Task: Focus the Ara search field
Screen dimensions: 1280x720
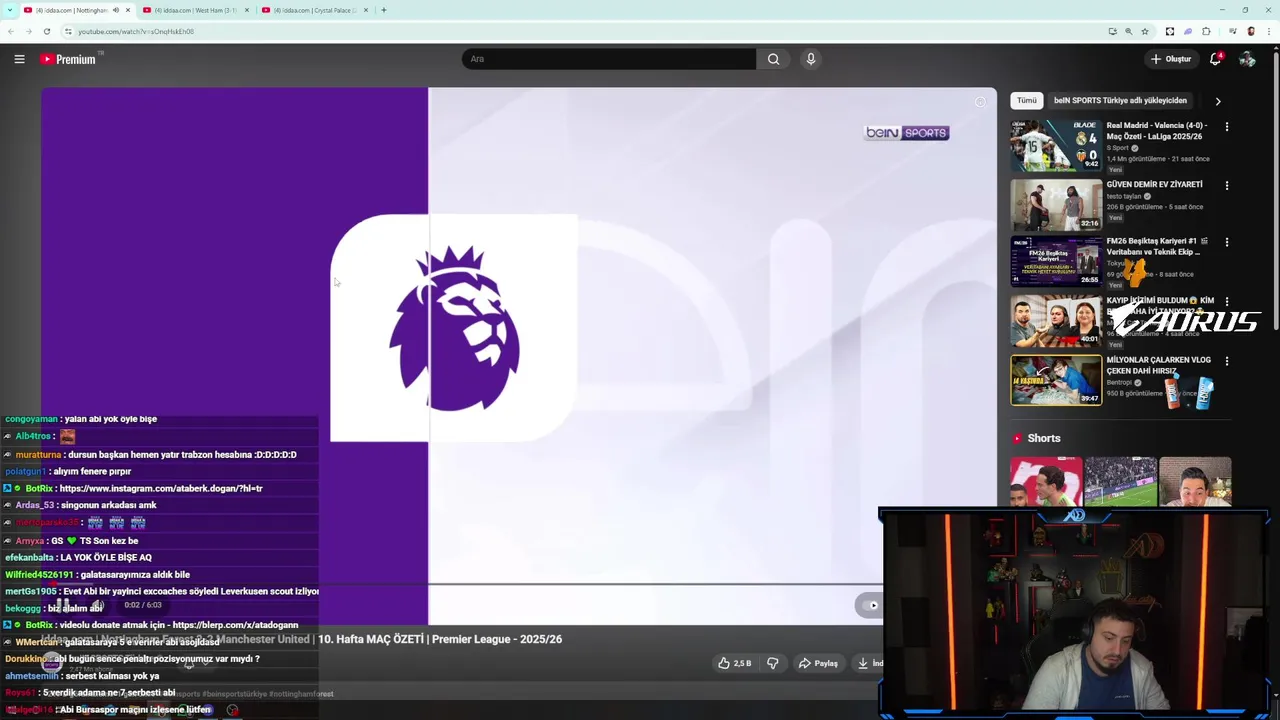Action: [609, 59]
